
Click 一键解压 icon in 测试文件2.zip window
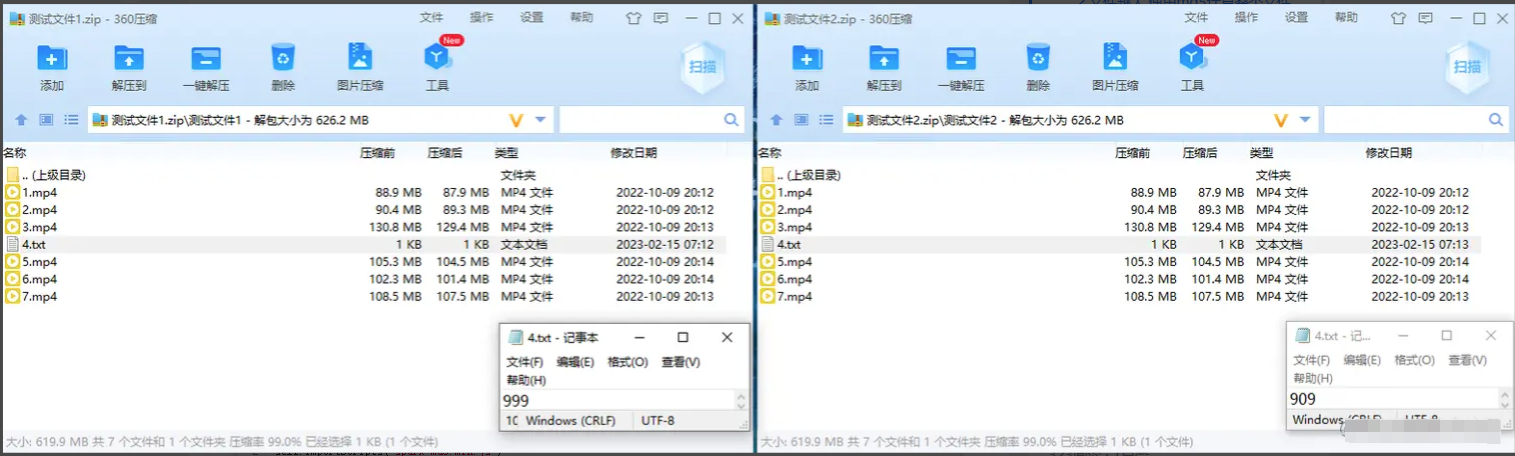pyautogui.click(x=961, y=58)
